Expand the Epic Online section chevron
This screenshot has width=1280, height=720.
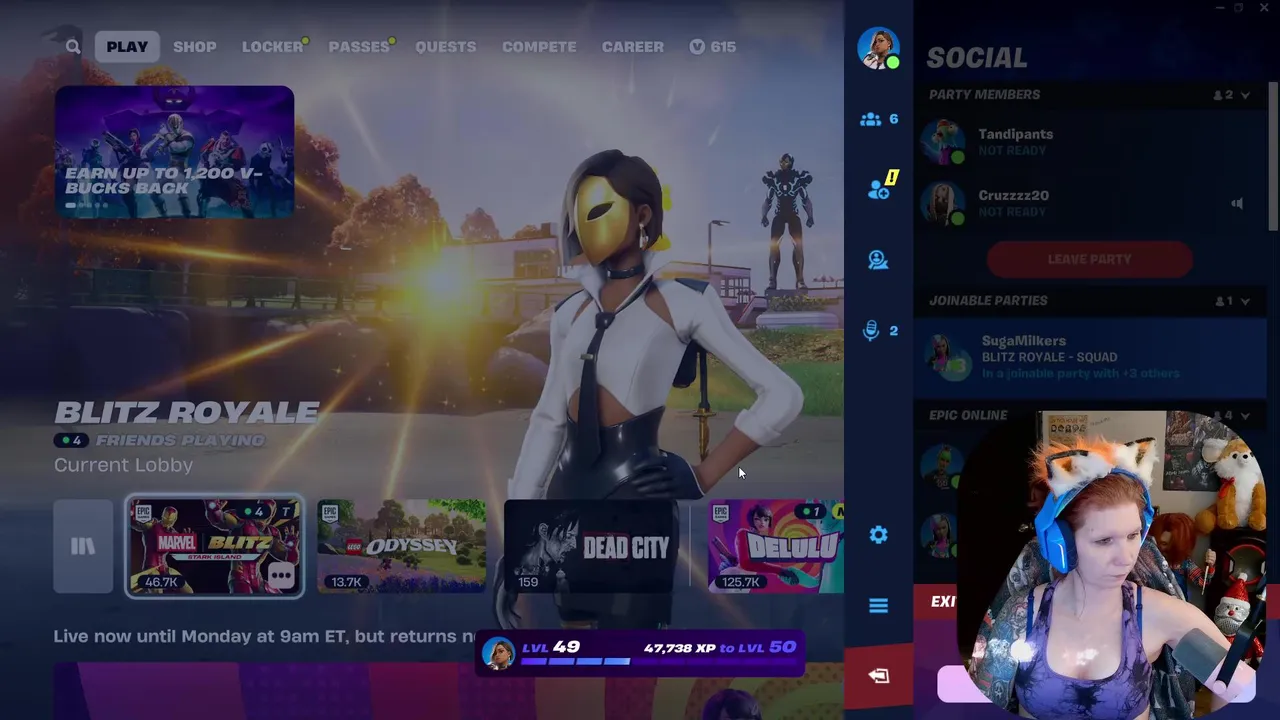1245,415
